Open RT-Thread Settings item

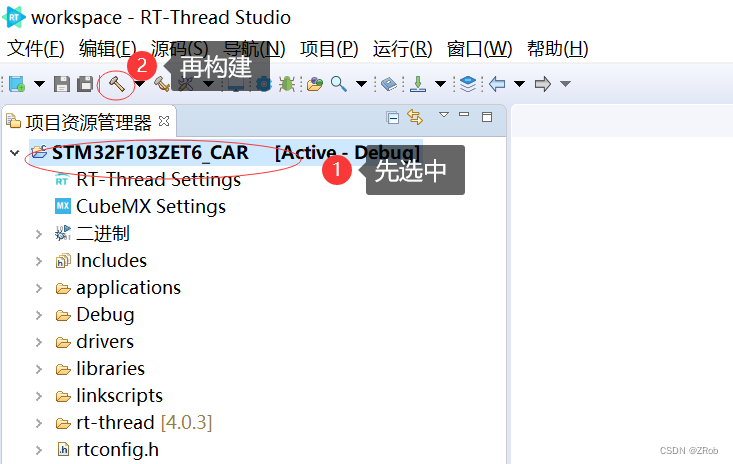pos(158,179)
